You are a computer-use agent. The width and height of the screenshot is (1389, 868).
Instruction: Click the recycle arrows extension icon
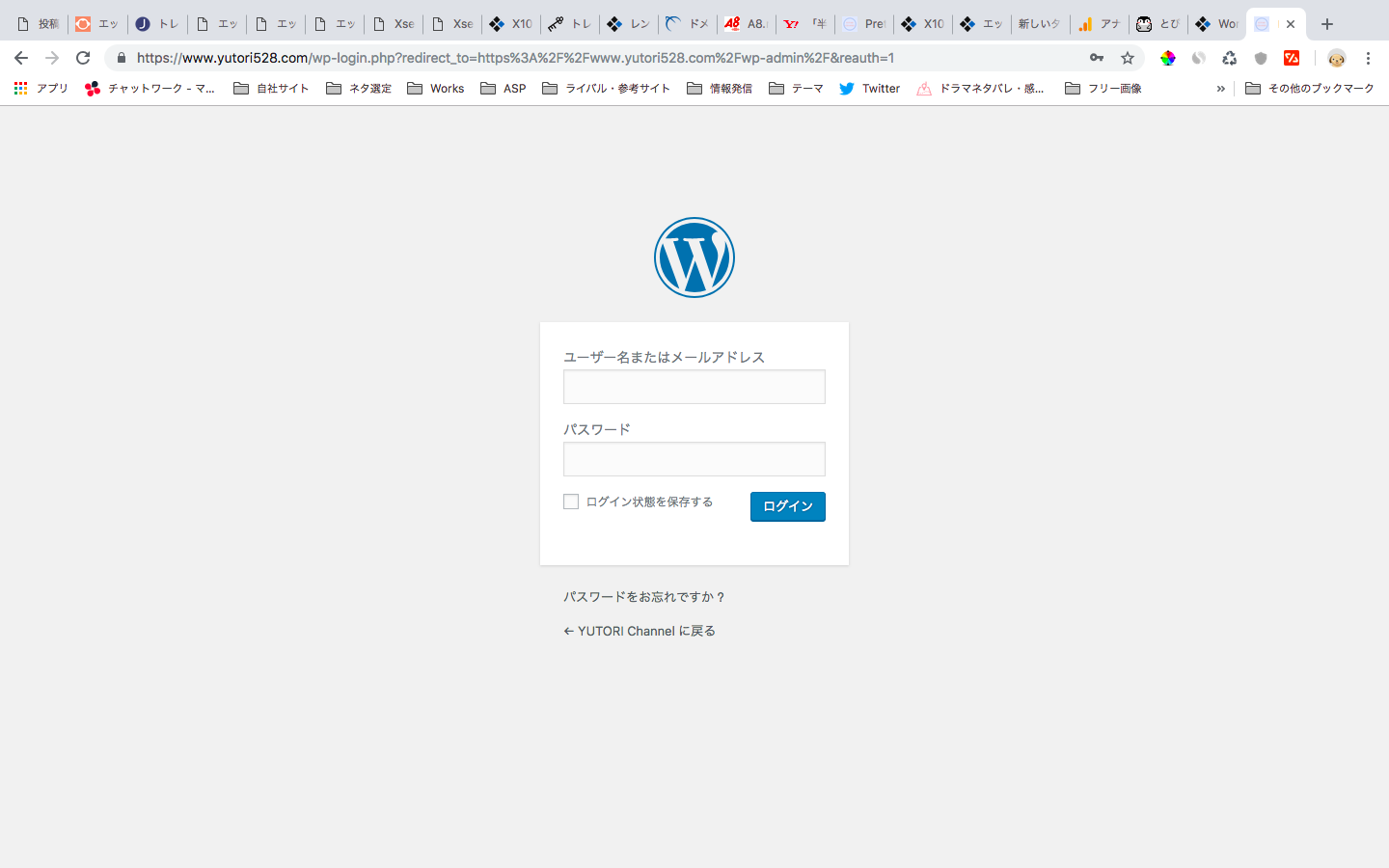(1230, 58)
